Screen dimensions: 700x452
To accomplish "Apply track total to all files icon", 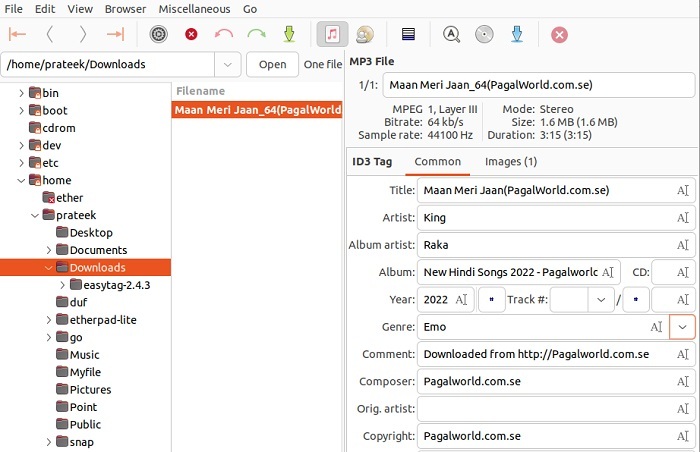I will pos(683,300).
